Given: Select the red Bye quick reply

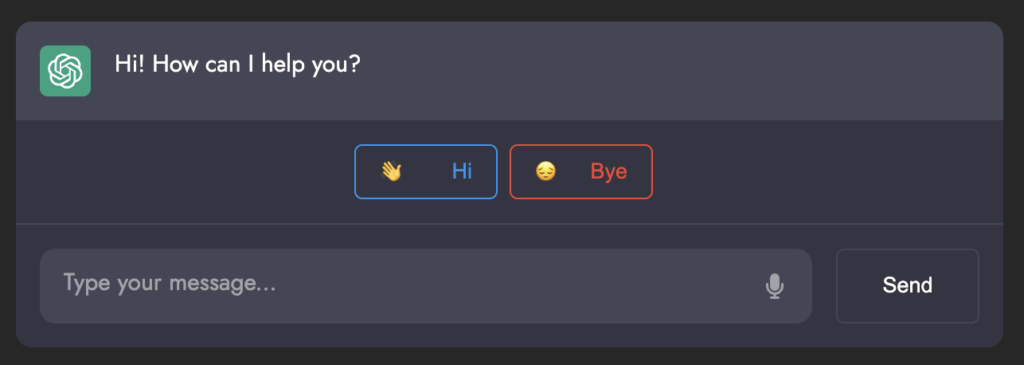Looking at the screenshot, I should pos(581,172).
